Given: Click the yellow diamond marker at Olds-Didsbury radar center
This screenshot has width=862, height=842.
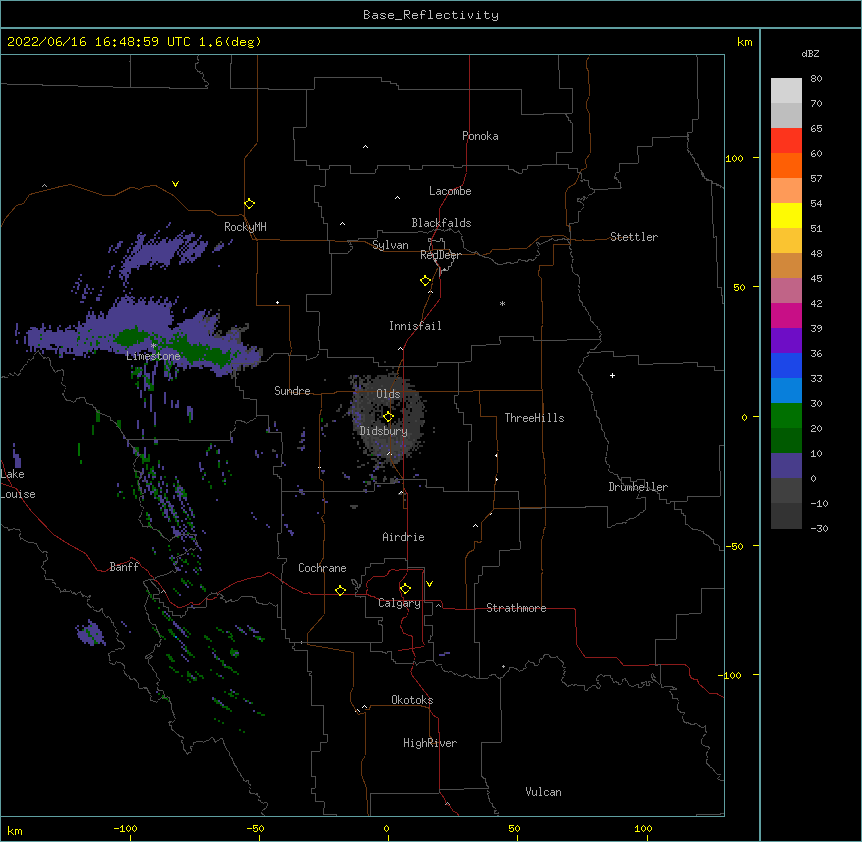Looking at the screenshot, I should click(x=388, y=417).
